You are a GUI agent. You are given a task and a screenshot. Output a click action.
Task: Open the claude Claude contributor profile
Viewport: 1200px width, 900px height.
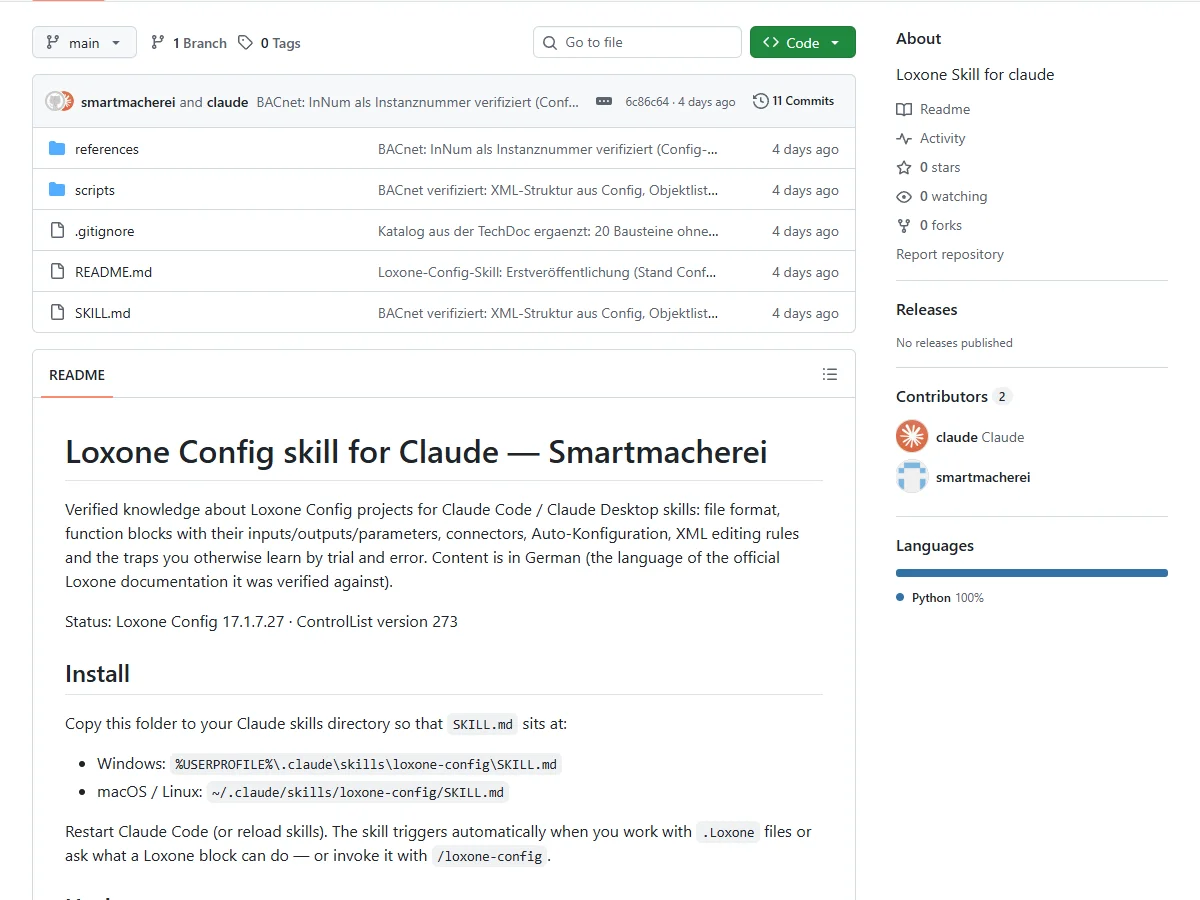[x=980, y=437]
